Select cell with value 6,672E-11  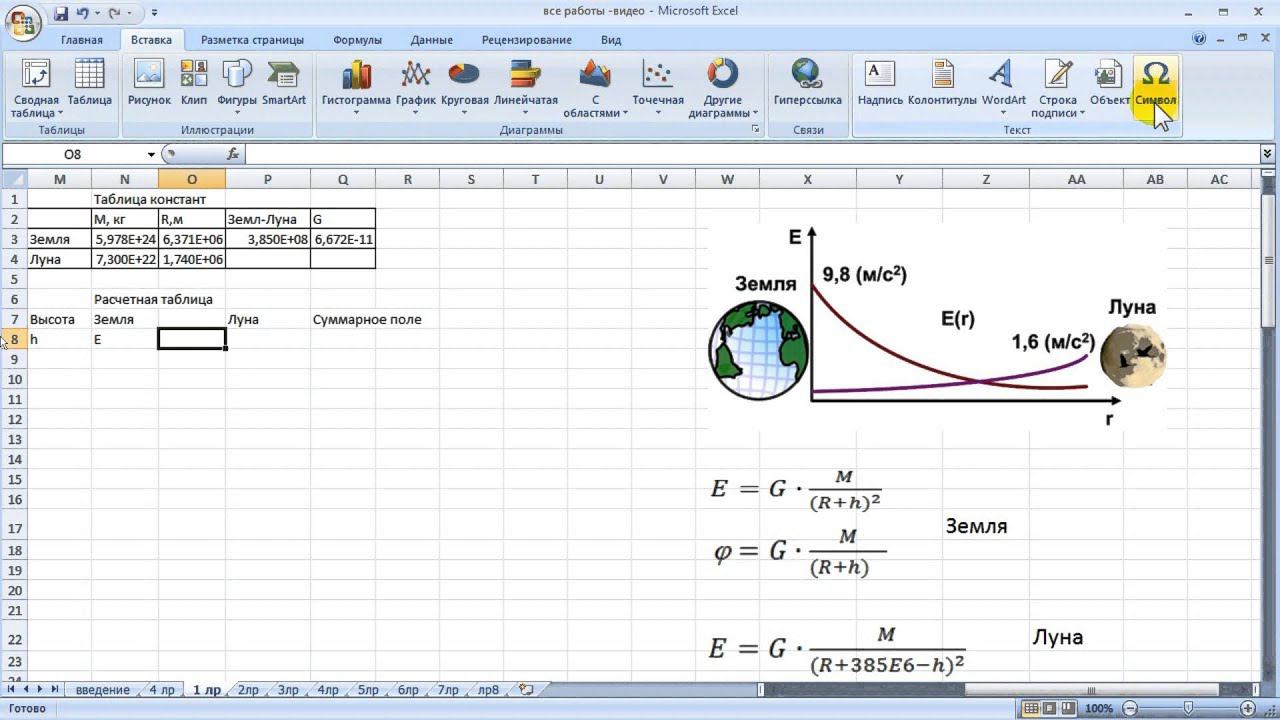point(343,239)
